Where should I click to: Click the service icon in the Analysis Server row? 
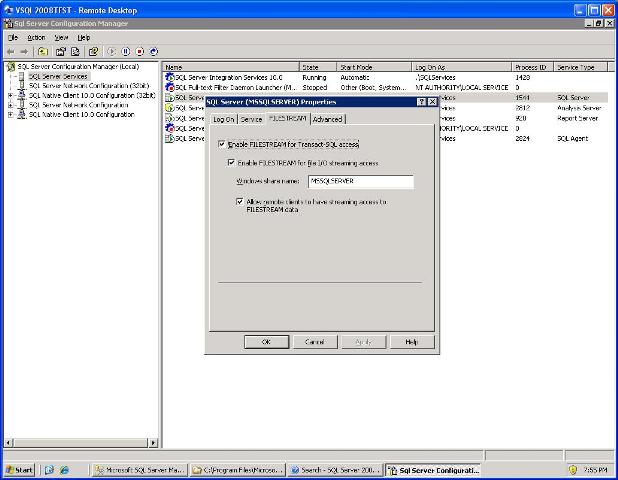click(x=170, y=108)
